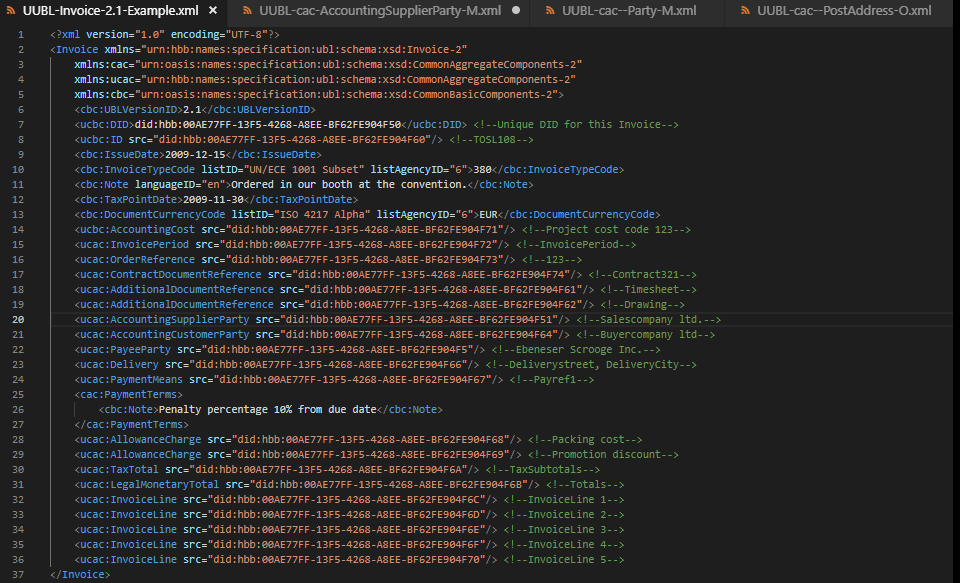960x583 pixels.
Task: Click the "TaxSubtotals" comment
Action: pos(542,470)
